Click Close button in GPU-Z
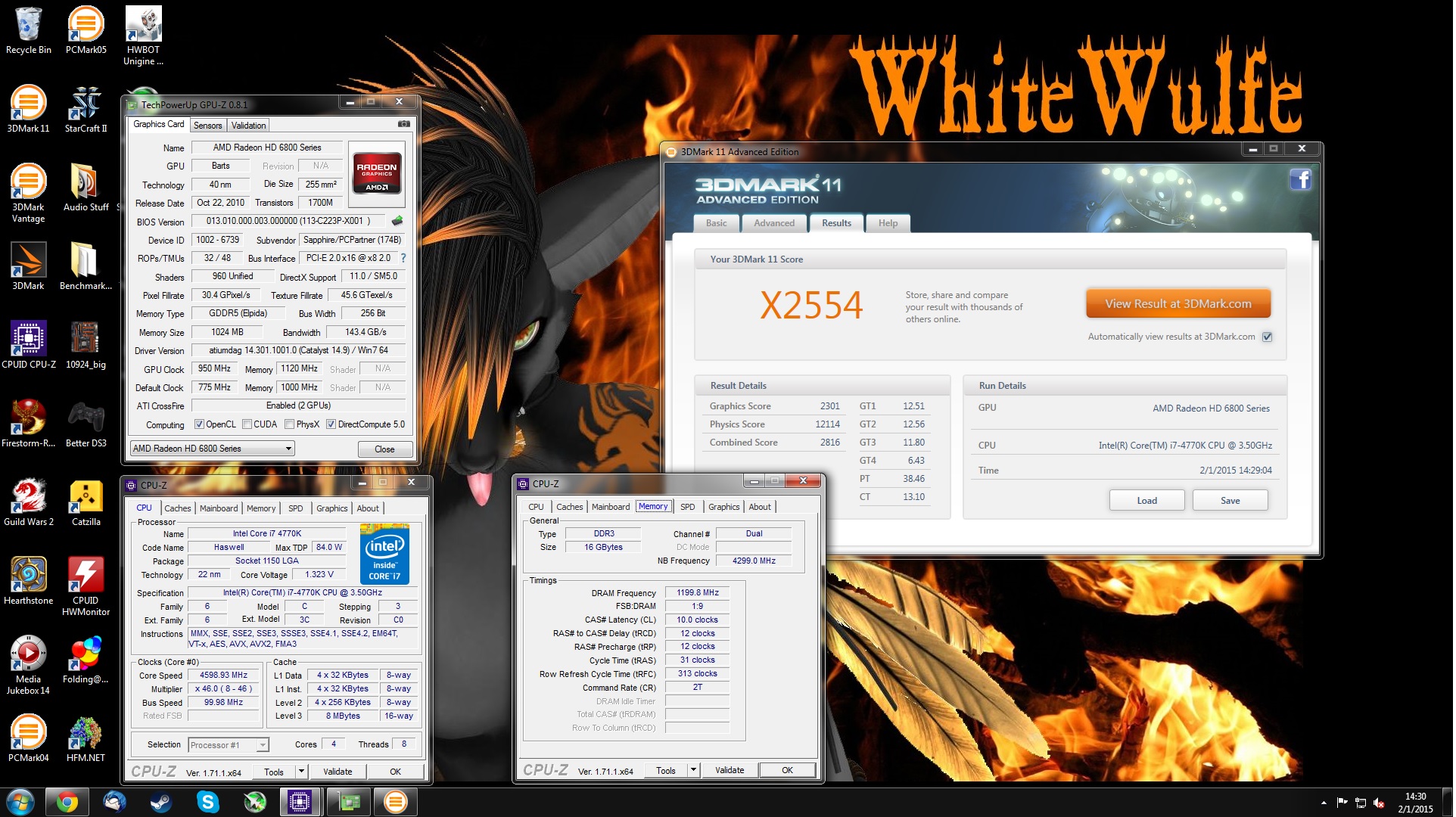The height and width of the screenshot is (817, 1456). coord(385,449)
